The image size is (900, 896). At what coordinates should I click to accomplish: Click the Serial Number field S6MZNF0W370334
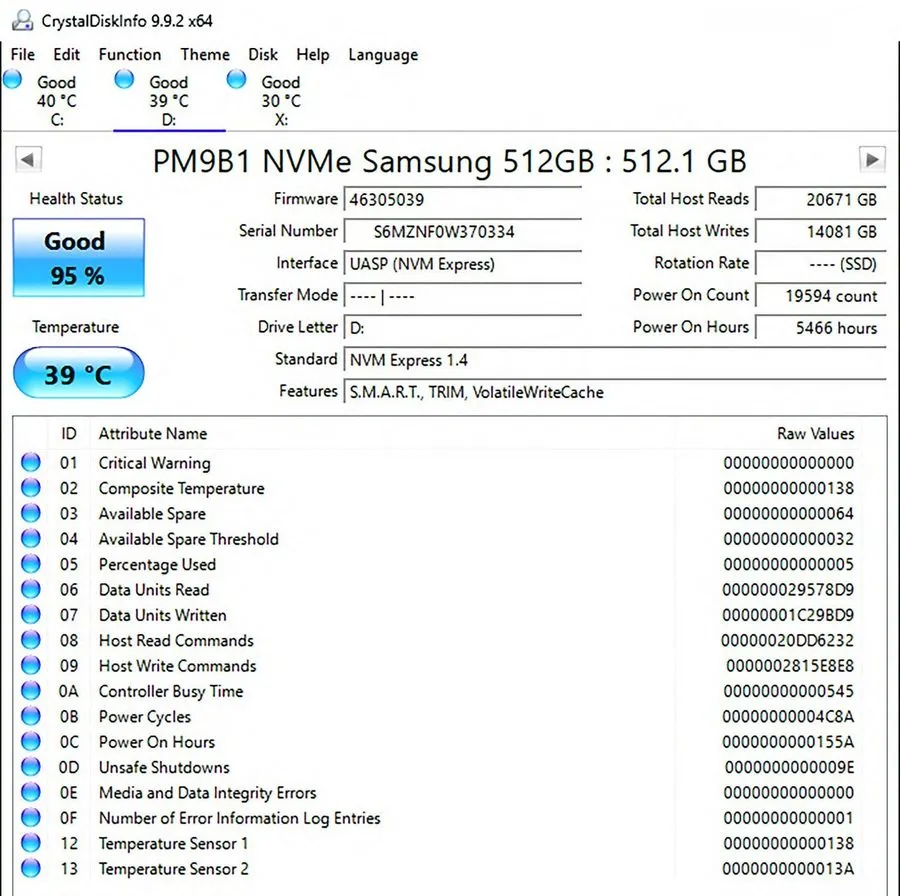tap(463, 232)
